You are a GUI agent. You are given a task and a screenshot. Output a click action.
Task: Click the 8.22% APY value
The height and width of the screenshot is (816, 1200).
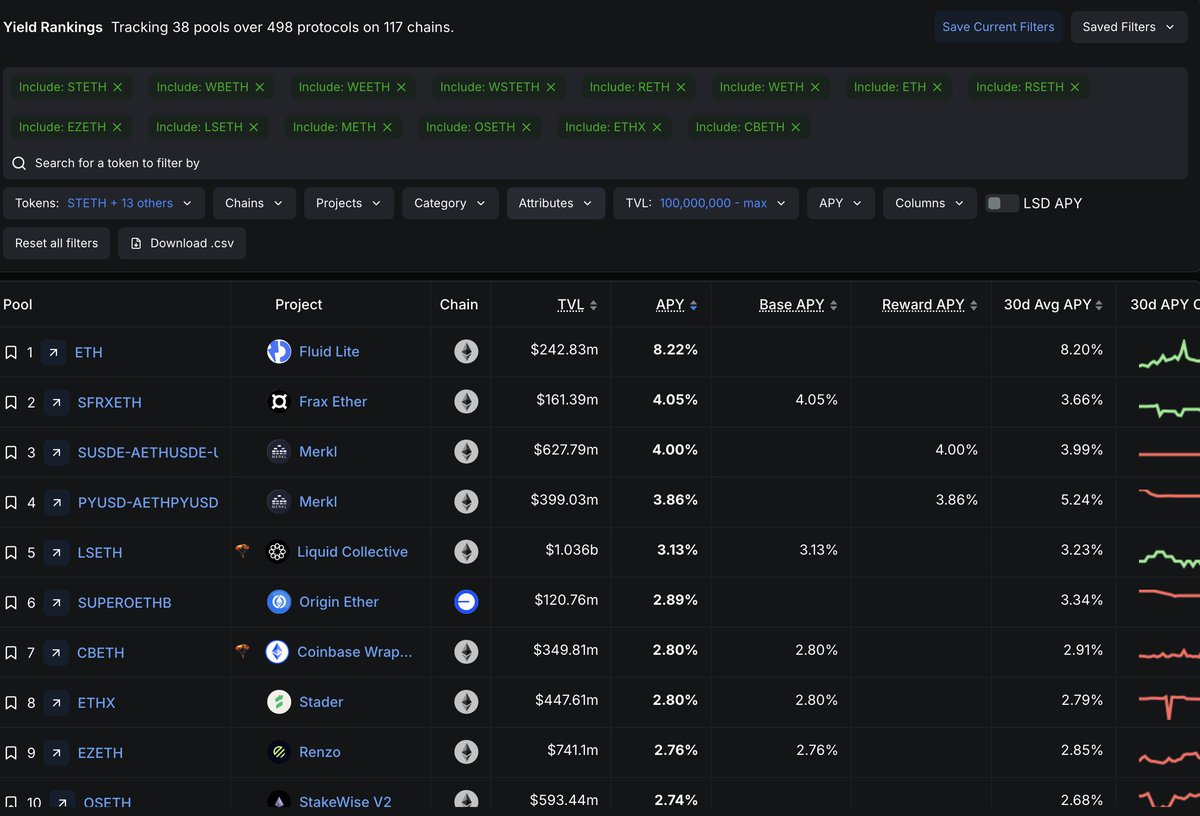(x=675, y=349)
